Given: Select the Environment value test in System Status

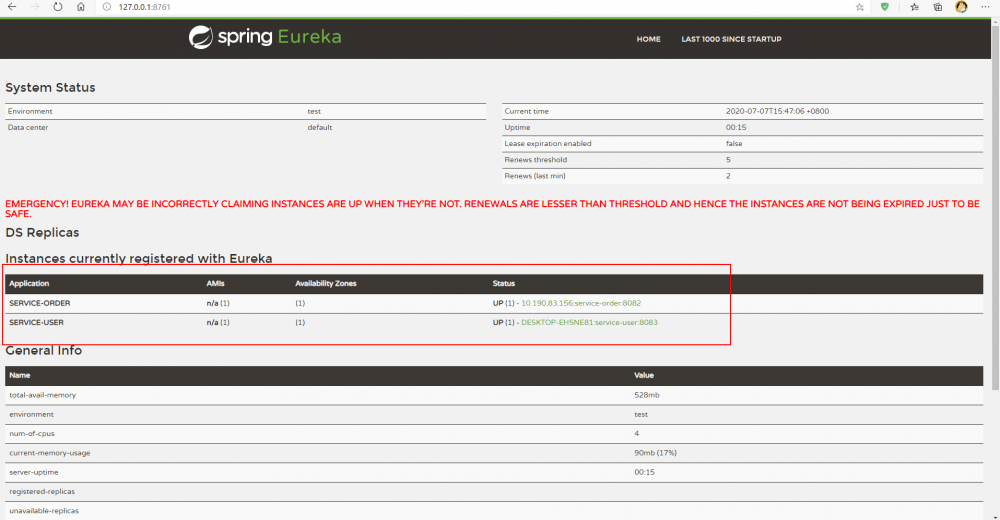Looking at the screenshot, I should [314, 111].
